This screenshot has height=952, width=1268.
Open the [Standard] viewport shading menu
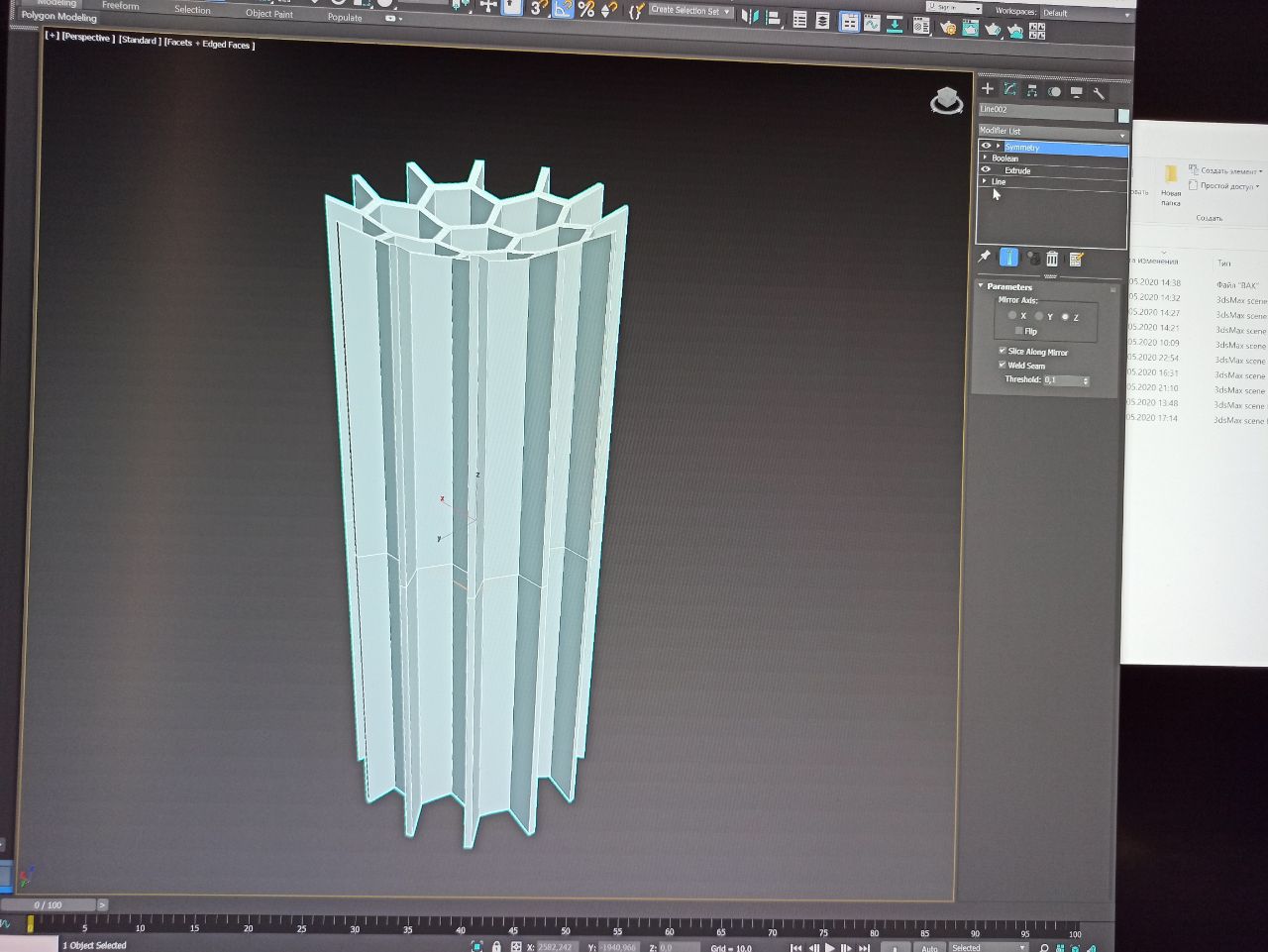click(x=140, y=41)
